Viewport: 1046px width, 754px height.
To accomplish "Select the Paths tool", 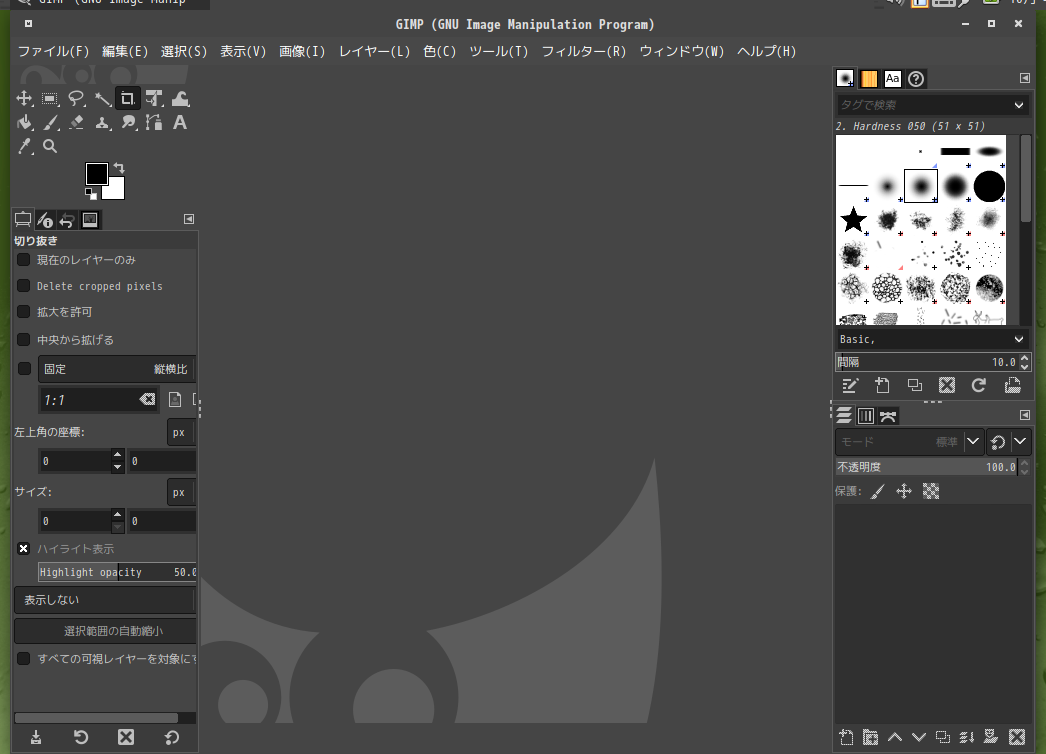I will [154, 123].
